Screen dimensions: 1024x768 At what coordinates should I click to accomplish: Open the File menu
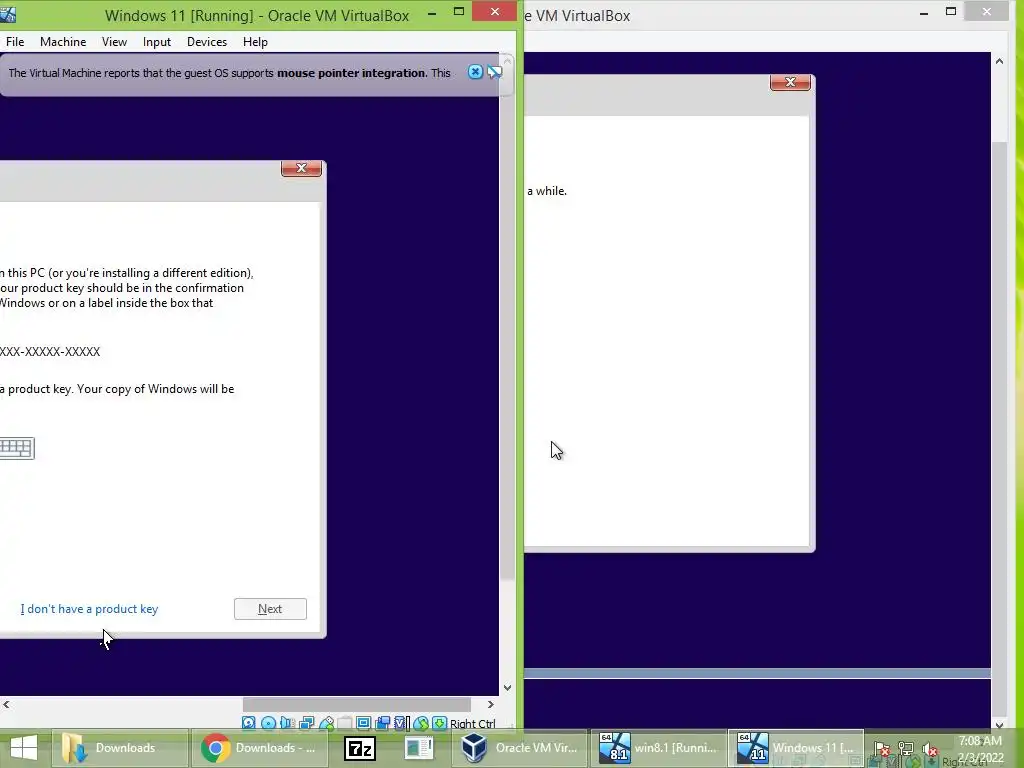[15, 42]
